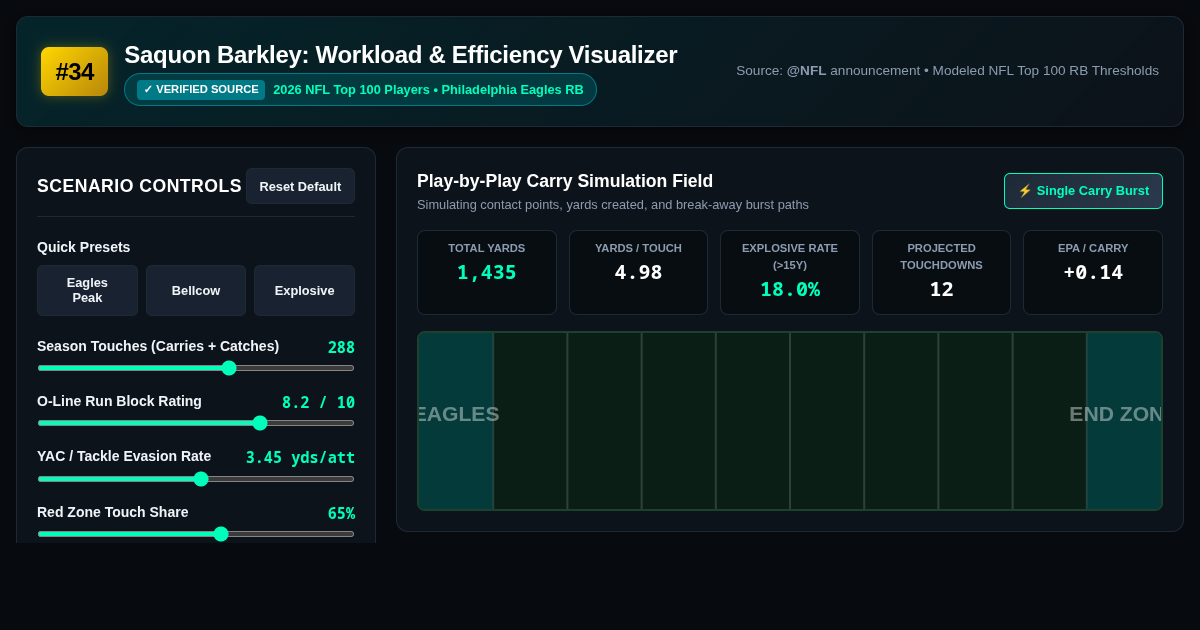The image size is (1200, 630).
Task: Click the 8.2 / 10 rating value
Action: coord(318,402)
